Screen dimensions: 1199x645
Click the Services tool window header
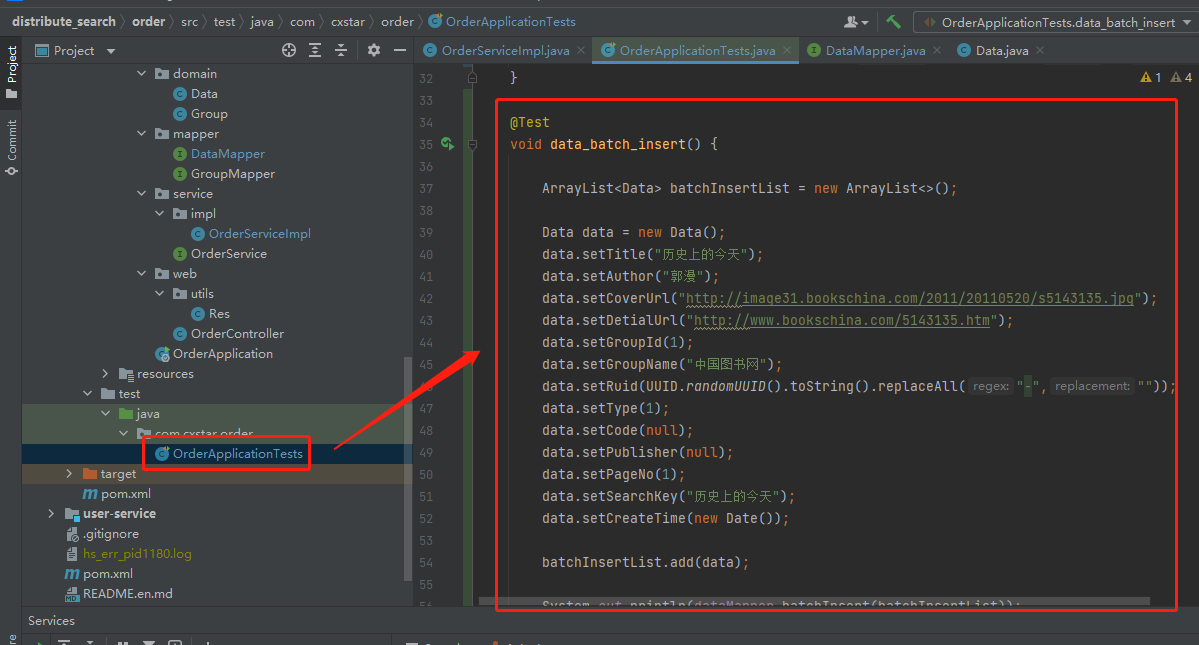click(x=51, y=621)
